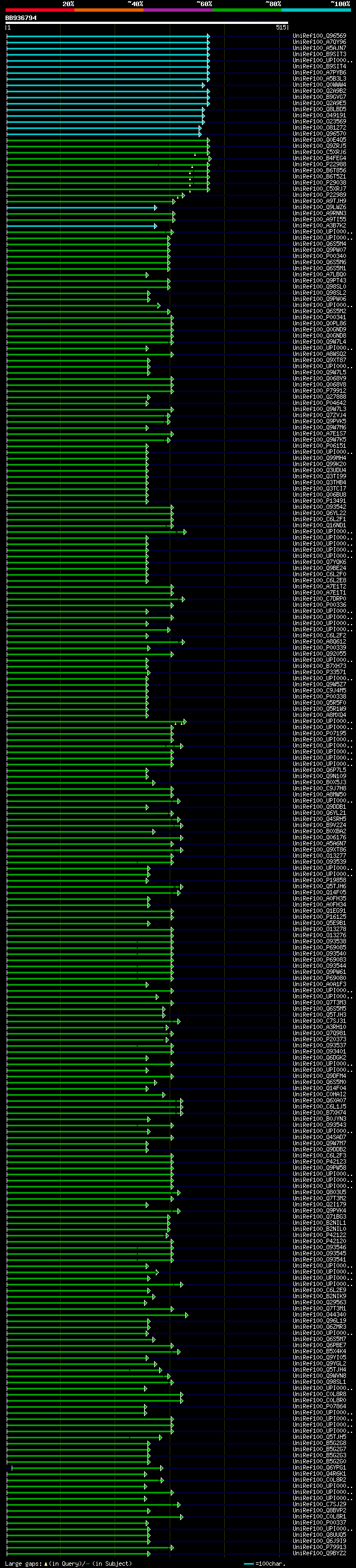Open hit UniRef100_Q27888
Viewport: 356px width, 1568px height.
(319, 397)
